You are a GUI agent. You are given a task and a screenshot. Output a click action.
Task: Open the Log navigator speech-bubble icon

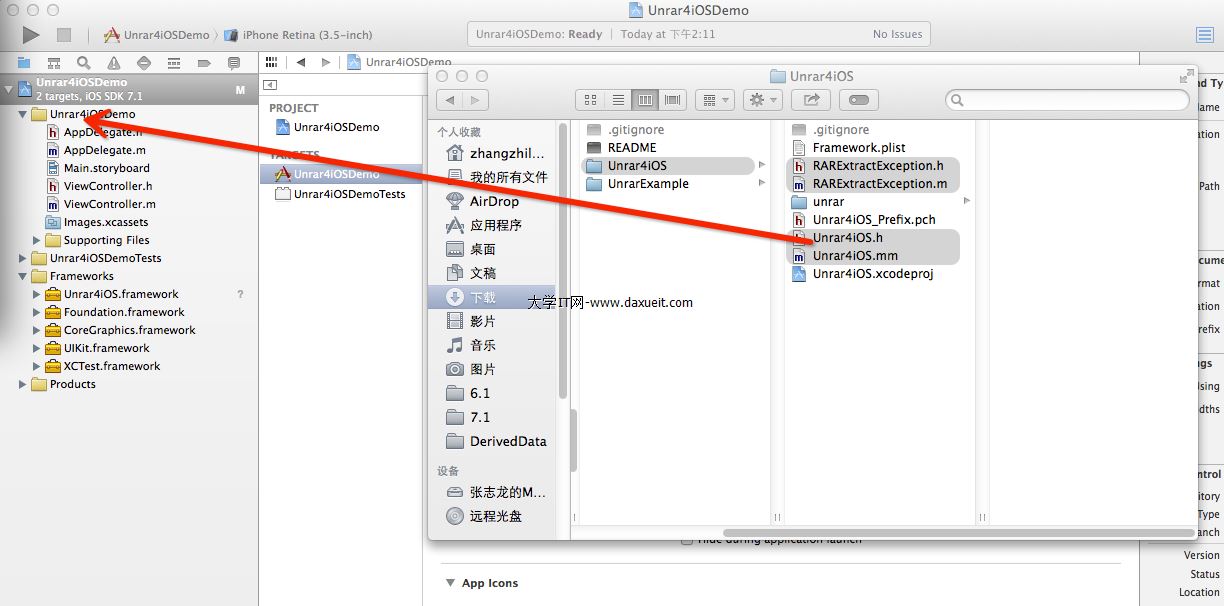point(234,62)
